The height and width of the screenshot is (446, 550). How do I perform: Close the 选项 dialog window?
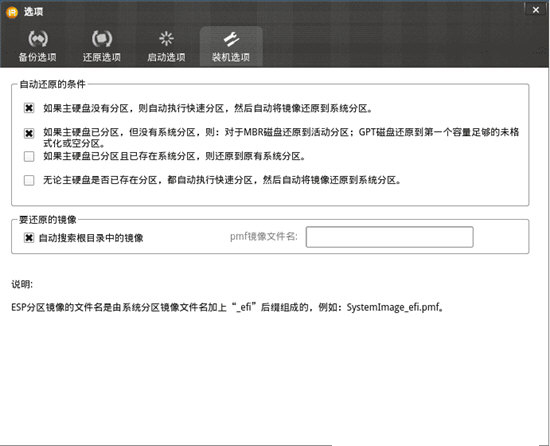click(536, 10)
